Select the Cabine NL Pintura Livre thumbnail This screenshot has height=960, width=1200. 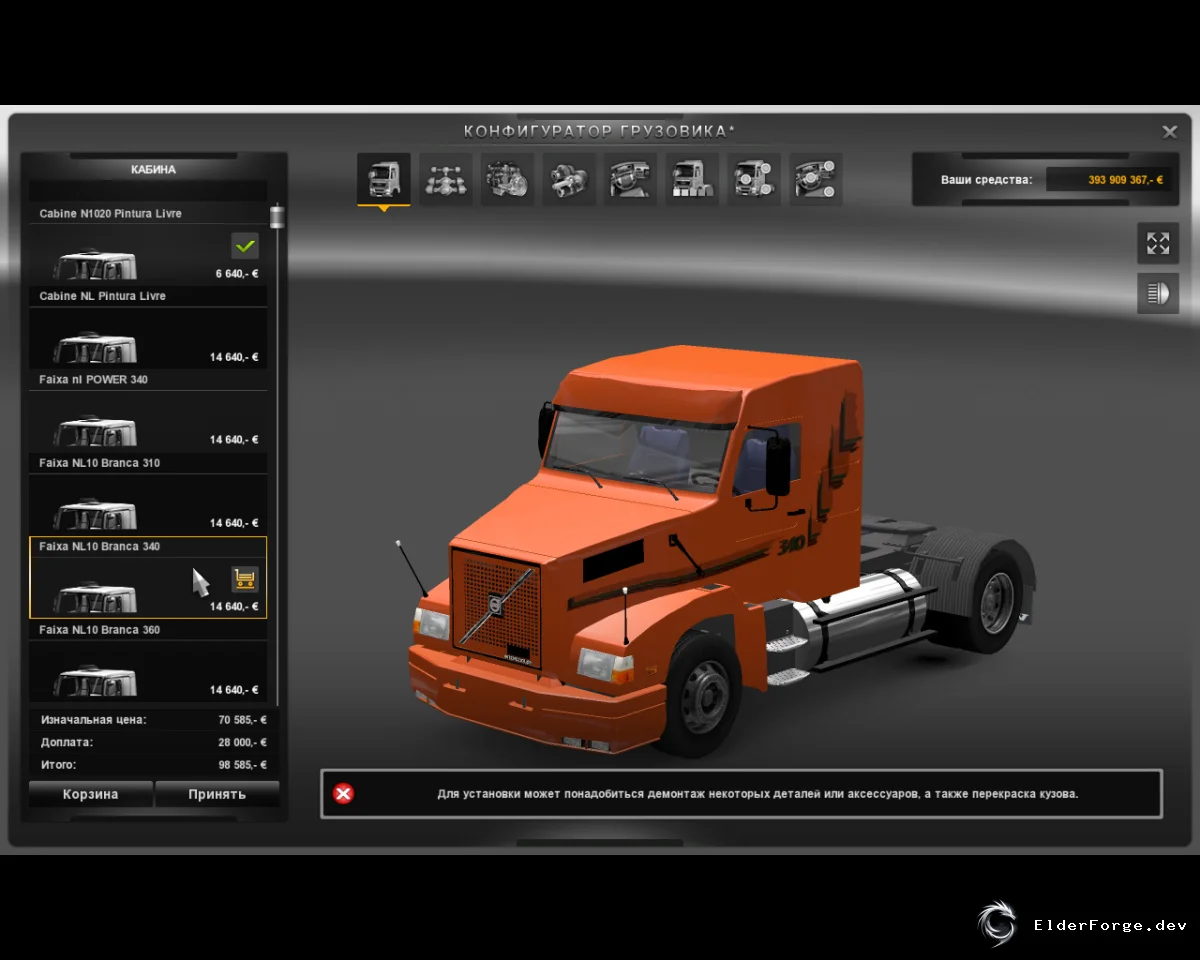96,348
